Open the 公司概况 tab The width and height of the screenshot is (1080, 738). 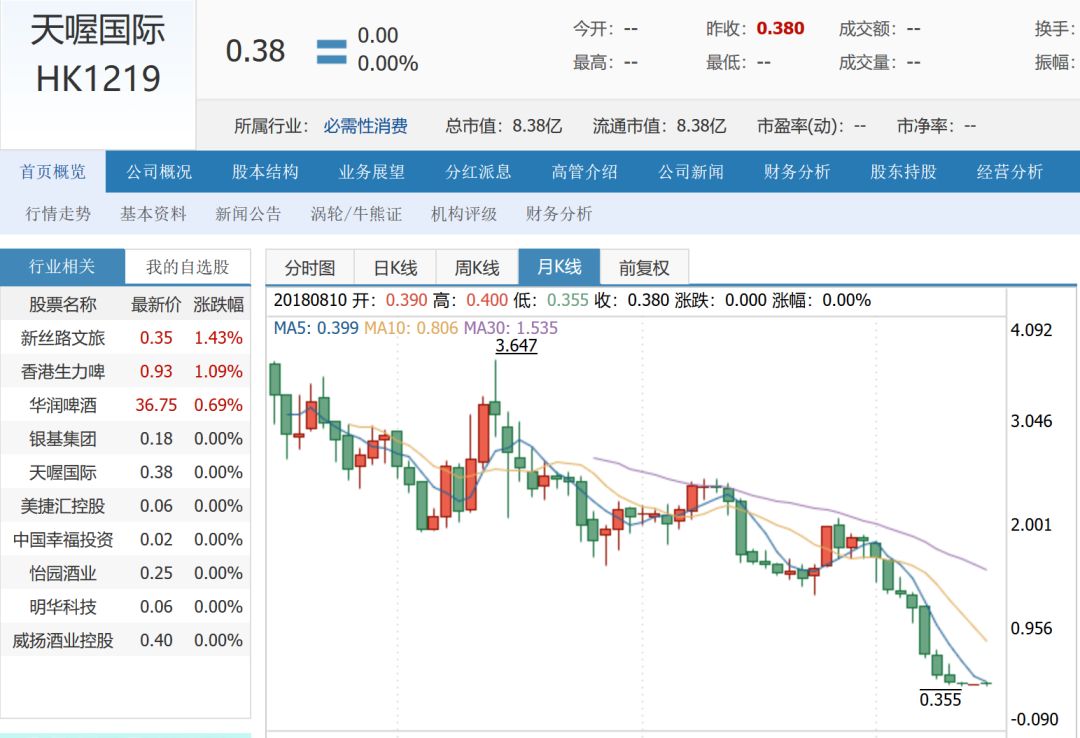click(x=160, y=171)
